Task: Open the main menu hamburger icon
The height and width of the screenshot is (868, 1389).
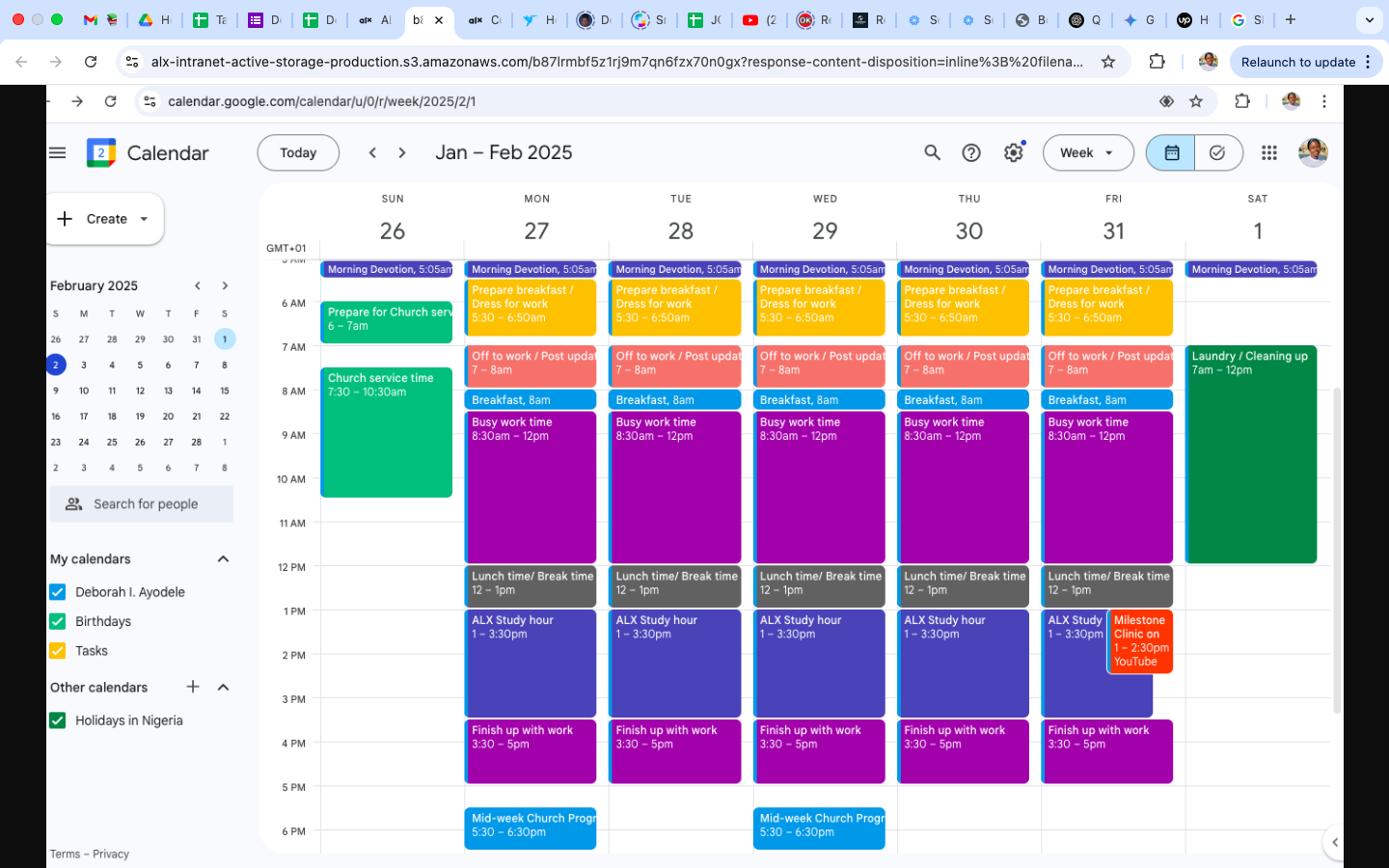Action: pyautogui.click(x=58, y=152)
